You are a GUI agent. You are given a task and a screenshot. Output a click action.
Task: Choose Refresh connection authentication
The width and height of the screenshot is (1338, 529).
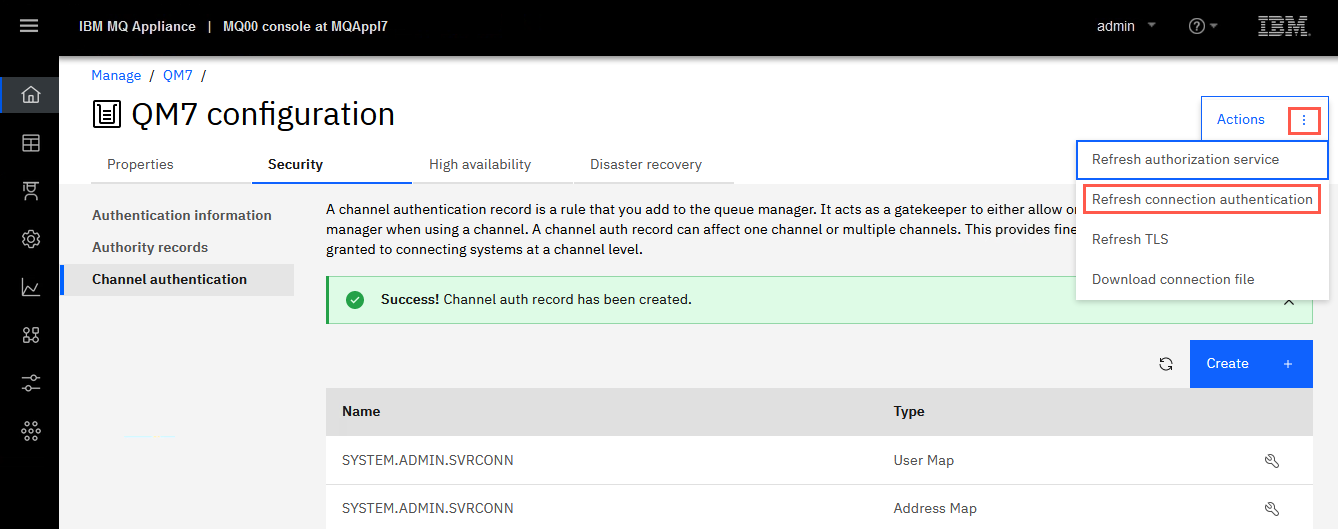[x=1202, y=199]
